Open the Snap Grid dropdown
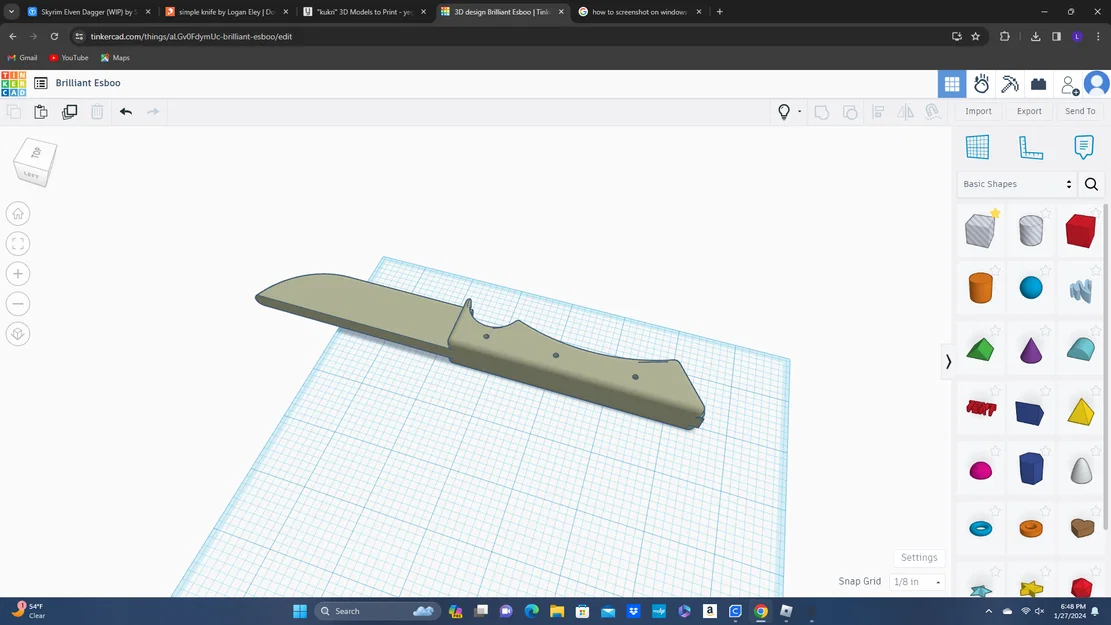This screenshot has width=1111, height=625. point(917,582)
